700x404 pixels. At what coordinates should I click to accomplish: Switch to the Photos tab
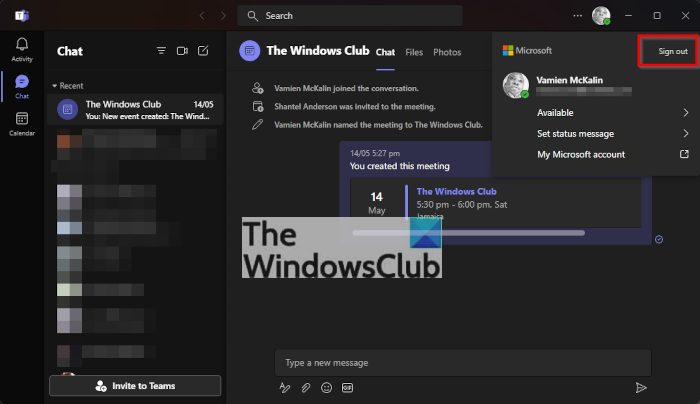[447, 52]
